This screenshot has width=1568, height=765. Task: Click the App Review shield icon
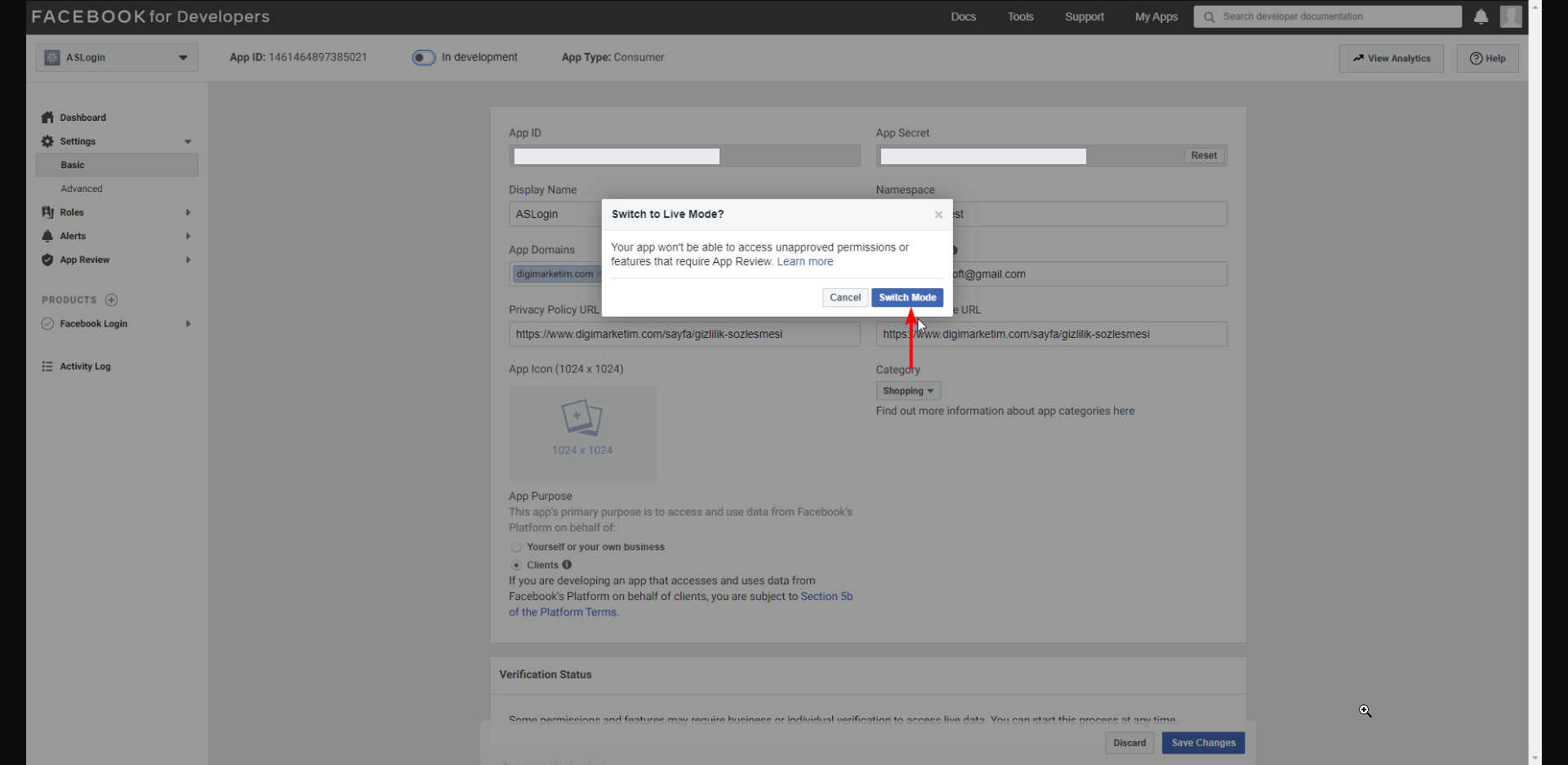point(47,260)
